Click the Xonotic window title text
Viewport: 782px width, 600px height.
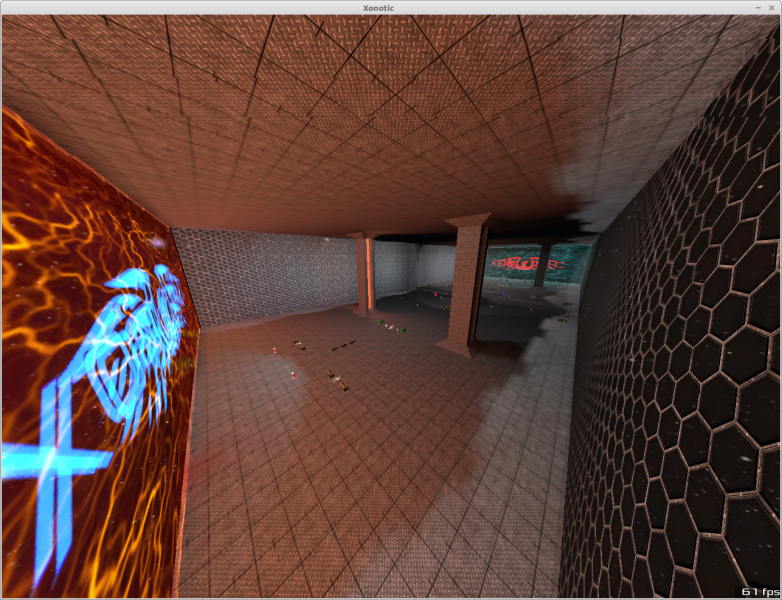coord(390,8)
